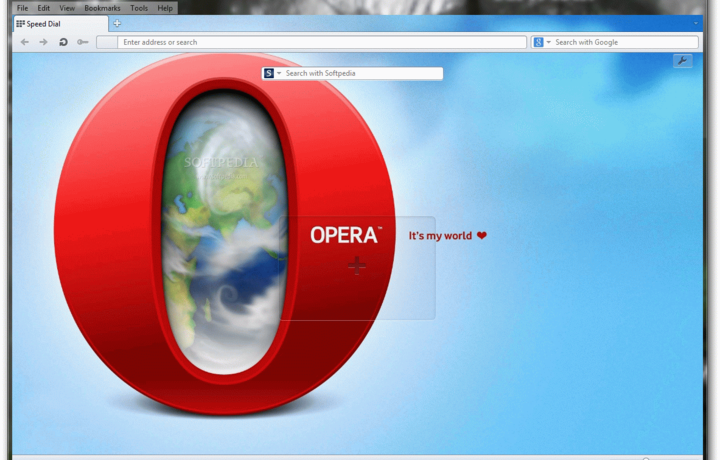Open the Help menu

coord(165,8)
